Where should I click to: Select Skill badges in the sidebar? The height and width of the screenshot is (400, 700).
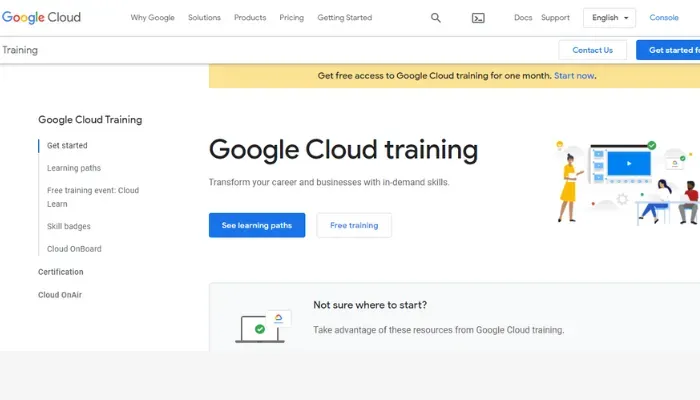click(x=69, y=226)
